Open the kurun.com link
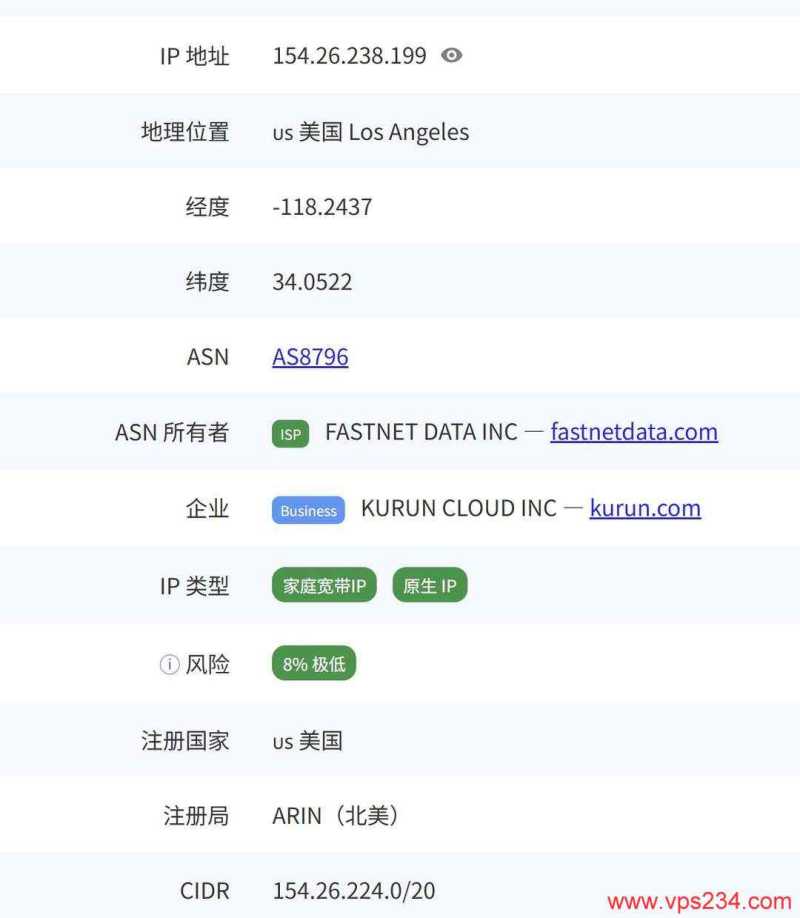 pos(645,508)
